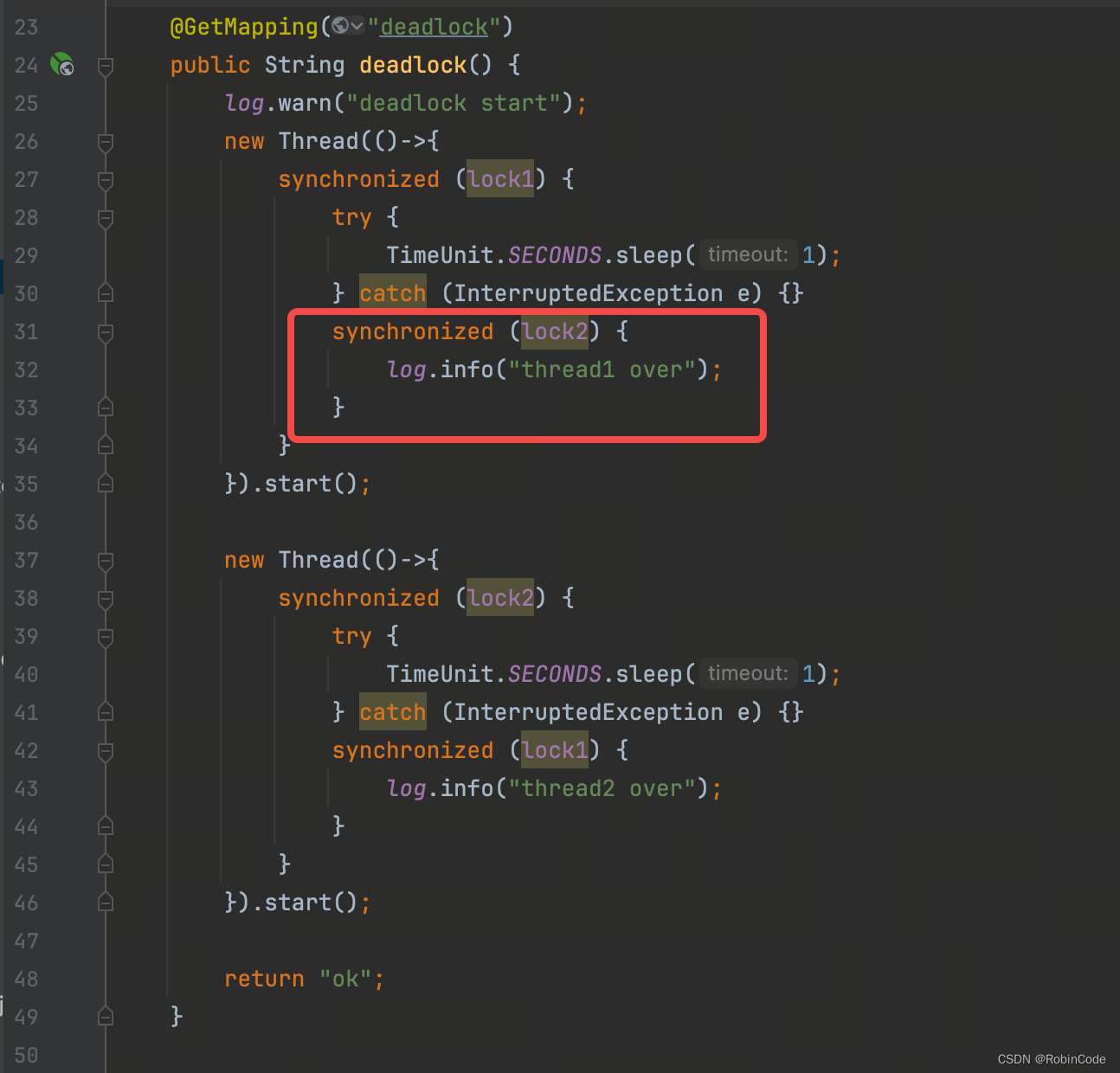This screenshot has height=1073, width=1120.
Task: Open the "deadlock" mapping URL link
Action: (x=434, y=27)
